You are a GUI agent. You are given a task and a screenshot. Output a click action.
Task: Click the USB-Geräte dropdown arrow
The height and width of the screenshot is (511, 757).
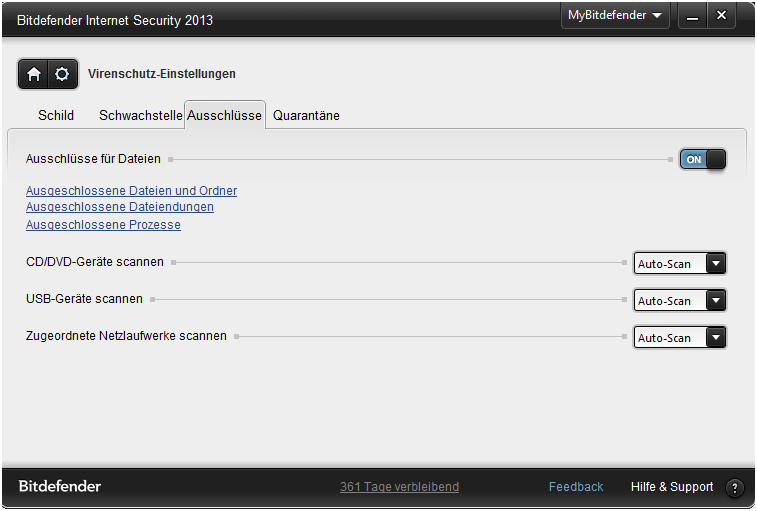(x=716, y=300)
